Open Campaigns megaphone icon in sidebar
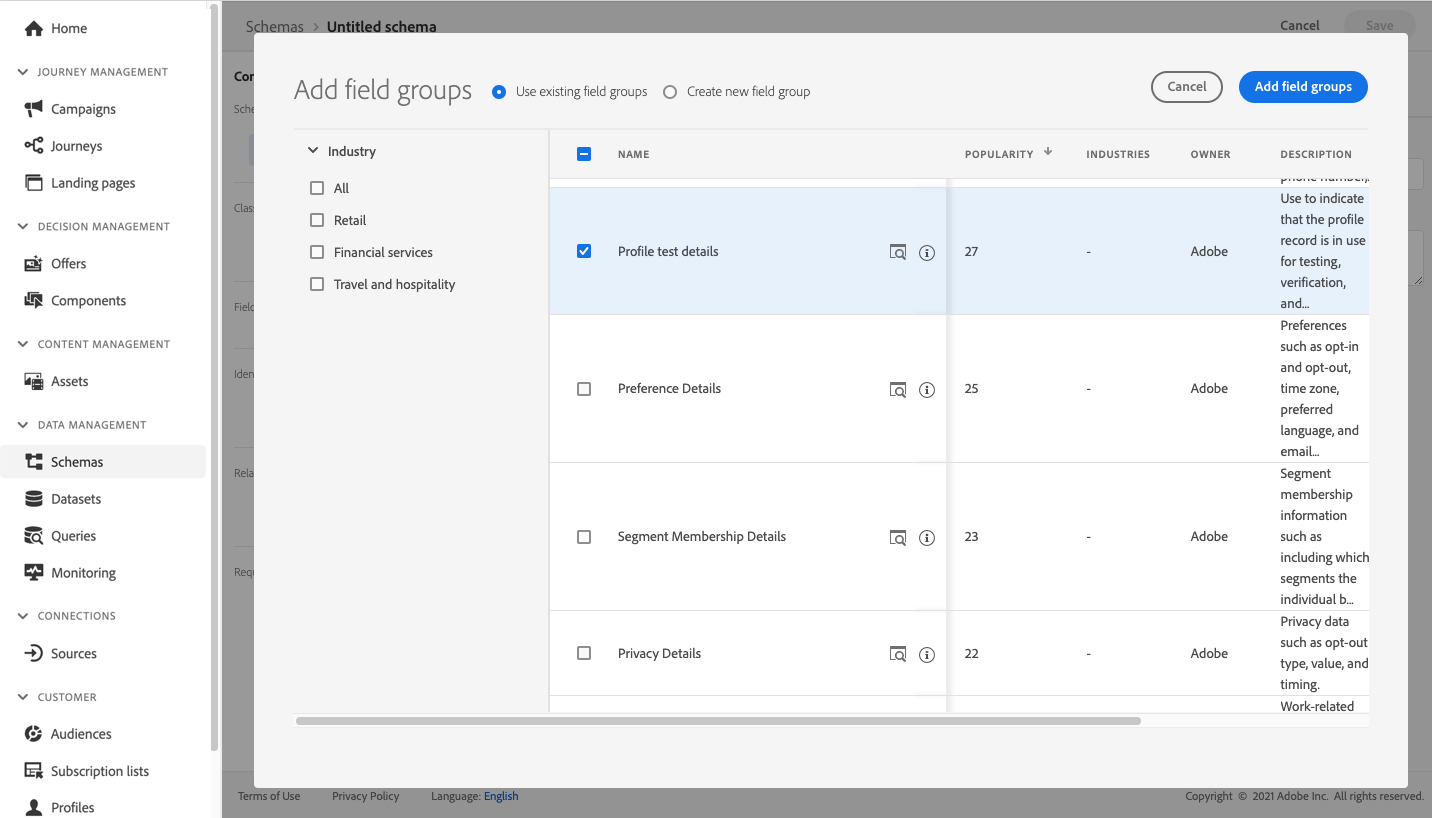This screenshot has height=818, width=1432. point(34,109)
